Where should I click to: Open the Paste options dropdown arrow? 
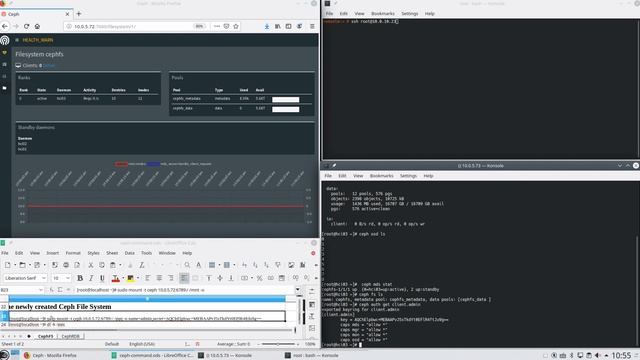pos(120,265)
